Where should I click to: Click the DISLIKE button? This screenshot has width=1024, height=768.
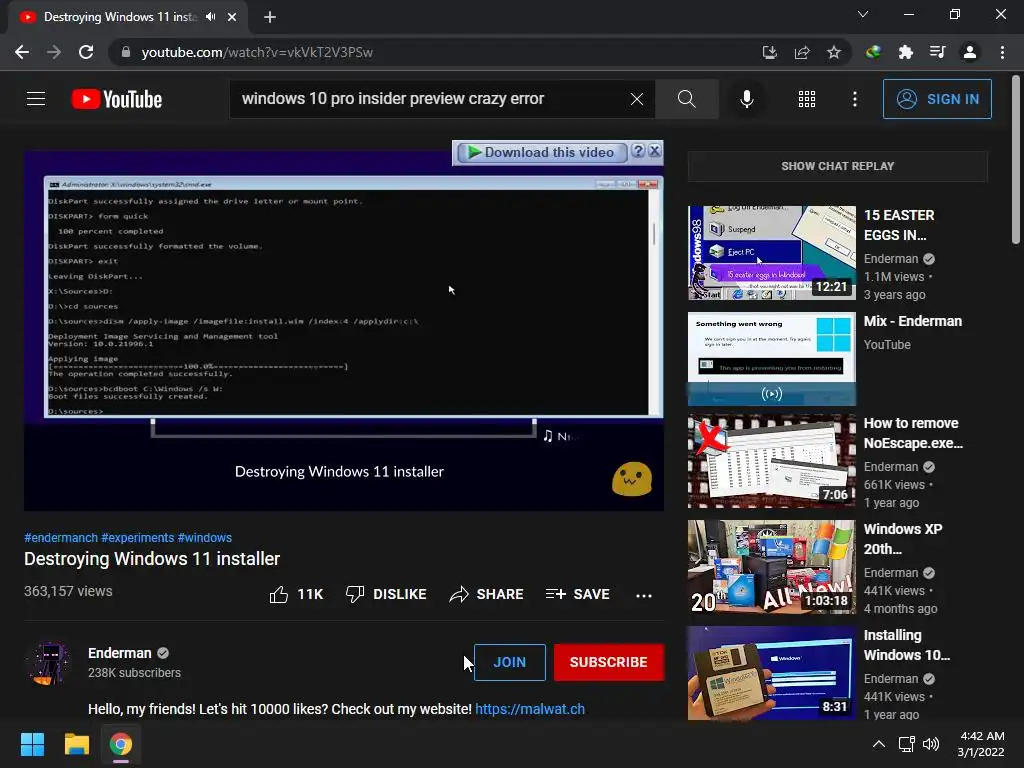coord(386,594)
